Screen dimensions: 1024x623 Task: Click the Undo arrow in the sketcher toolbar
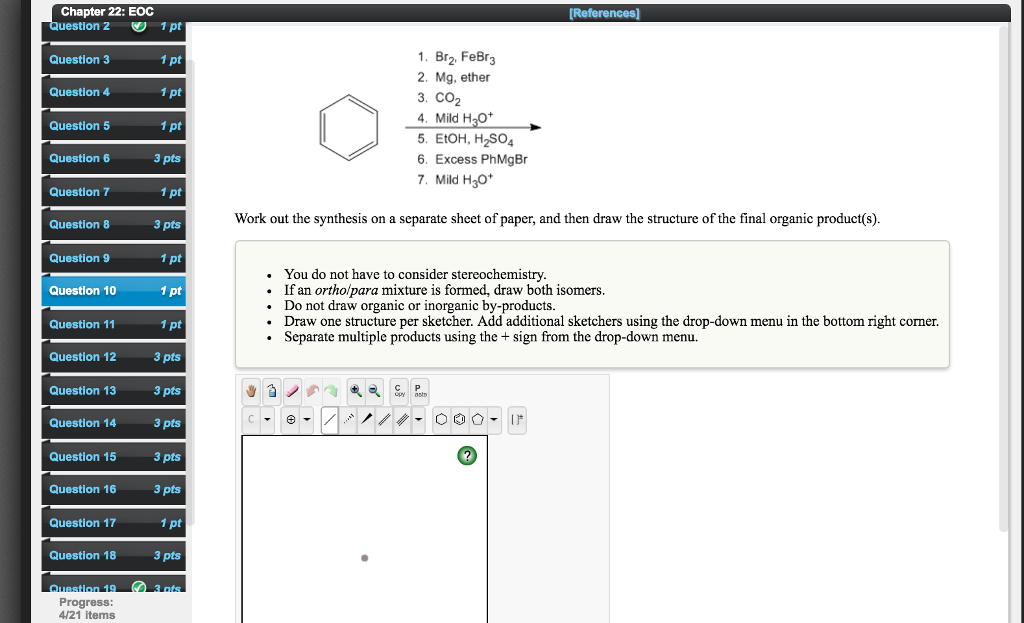pyautogui.click(x=313, y=390)
